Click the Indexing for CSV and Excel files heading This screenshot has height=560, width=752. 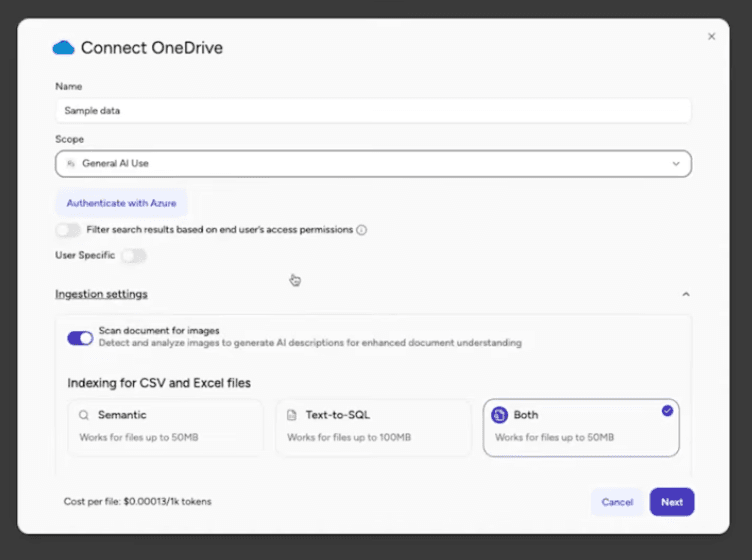pos(159,383)
